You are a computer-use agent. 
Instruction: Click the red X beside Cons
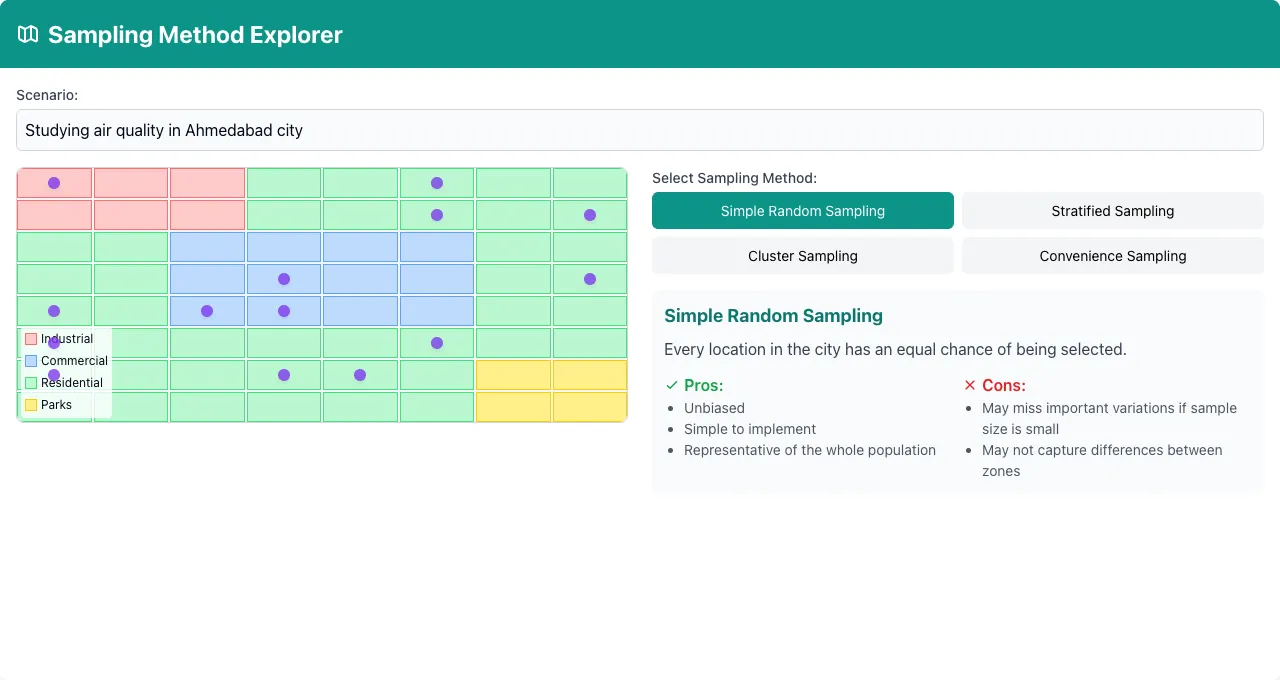coord(969,385)
